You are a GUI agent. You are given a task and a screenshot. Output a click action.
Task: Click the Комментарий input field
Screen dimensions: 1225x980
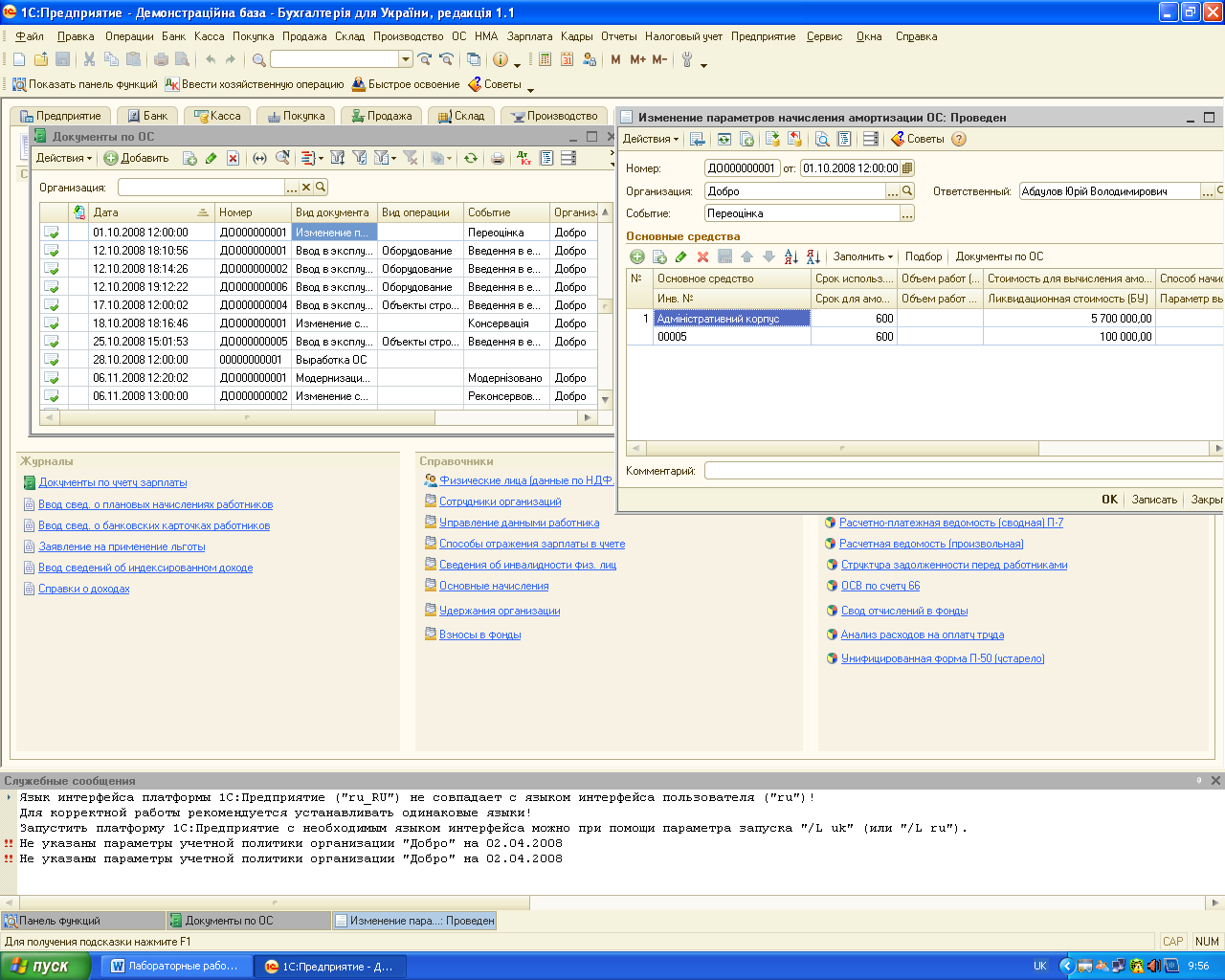(x=964, y=471)
